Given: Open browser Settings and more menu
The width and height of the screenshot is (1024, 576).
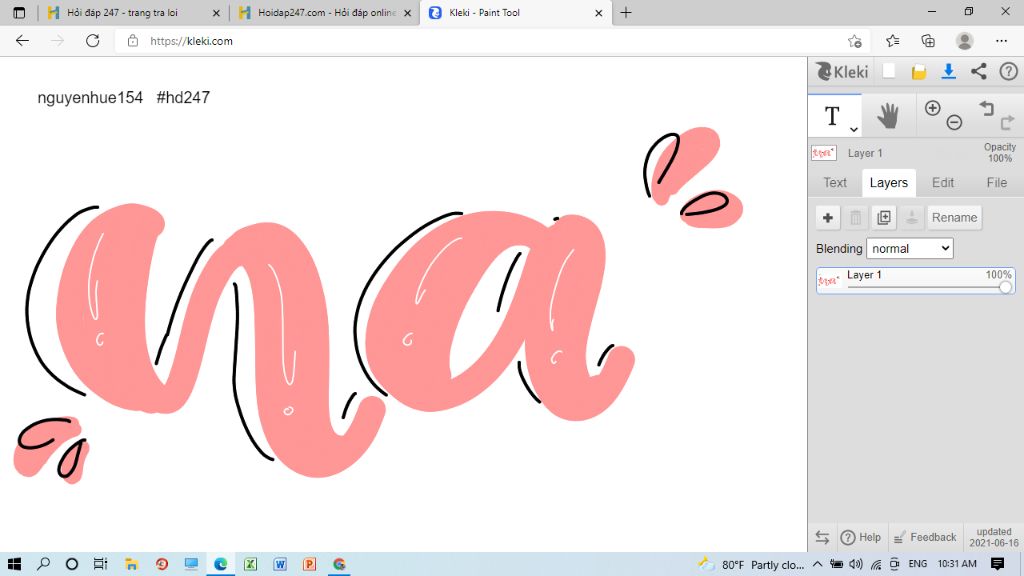Looking at the screenshot, I should point(1001,41).
